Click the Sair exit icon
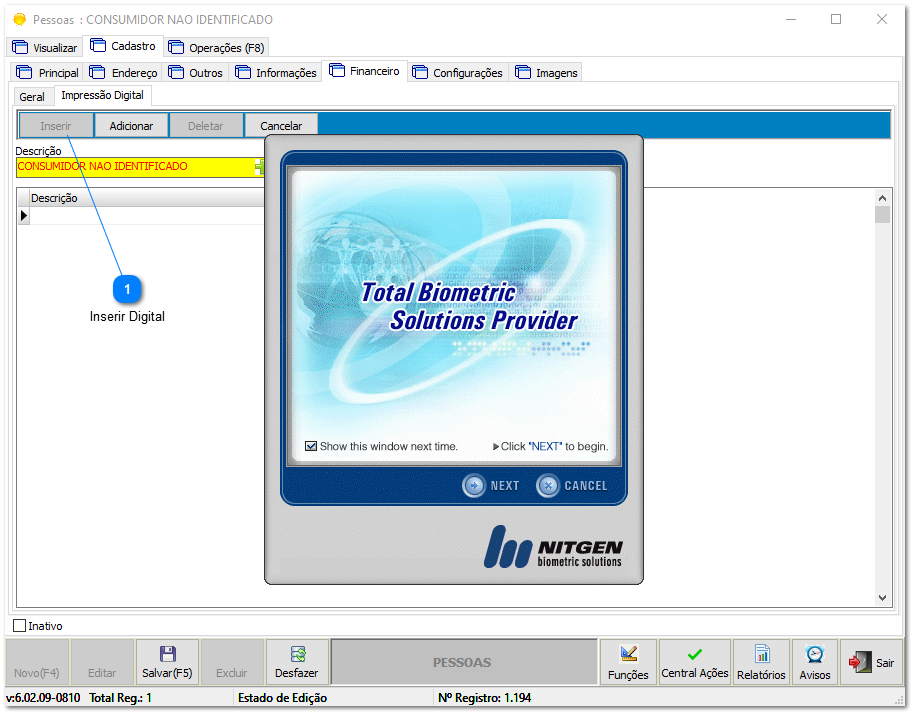This screenshot has width=914, height=715. tap(859, 662)
